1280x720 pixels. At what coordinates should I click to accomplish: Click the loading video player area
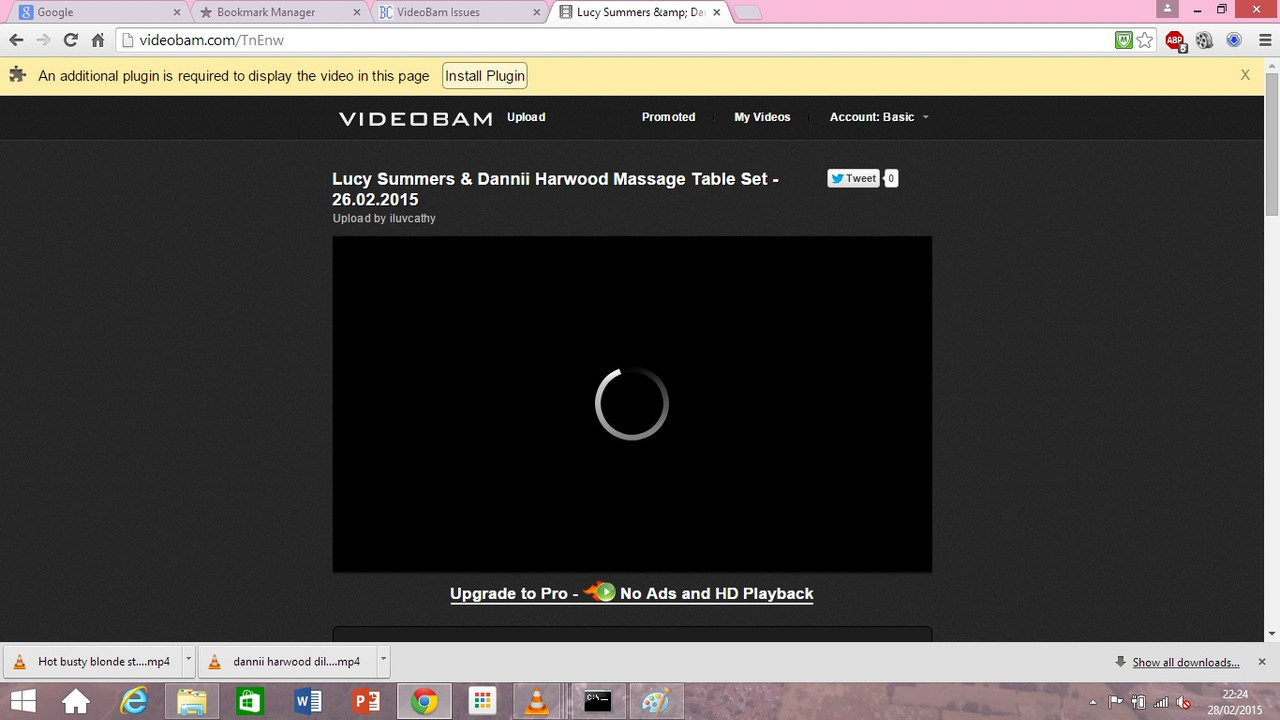(x=632, y=404)
